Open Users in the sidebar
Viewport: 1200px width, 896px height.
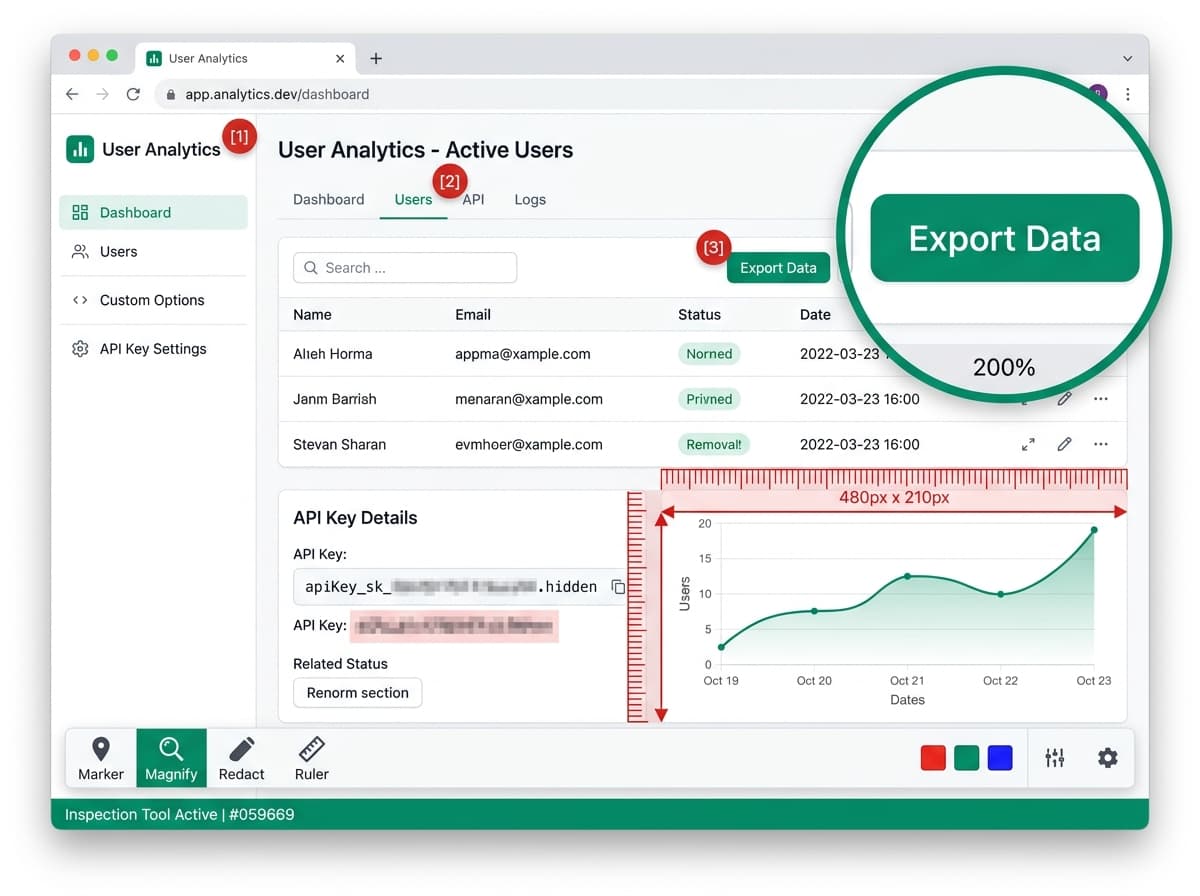click(x=153, y=252)
